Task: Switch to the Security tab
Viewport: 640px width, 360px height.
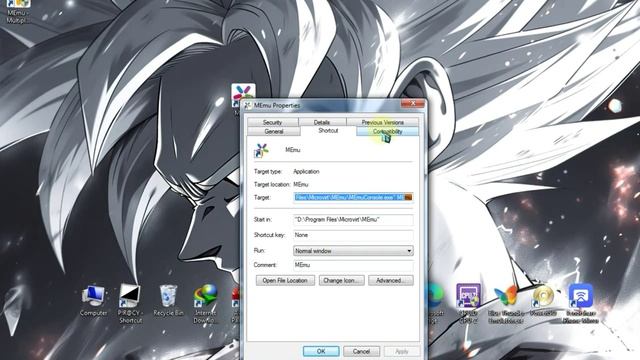Action: (x=273, y=122)
